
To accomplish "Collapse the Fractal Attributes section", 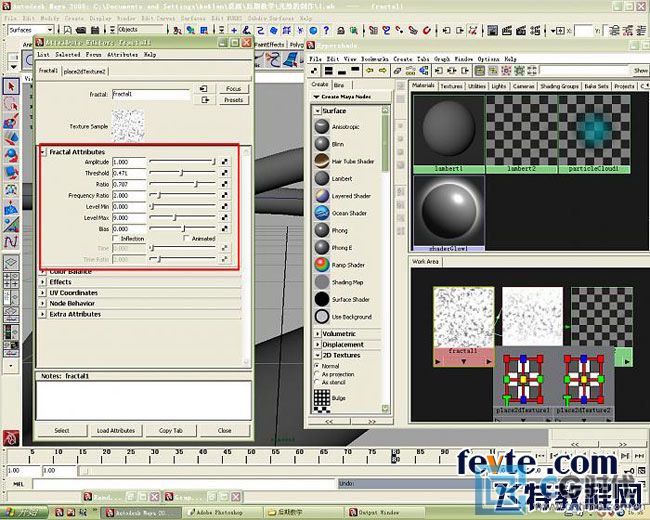I will (44, 152).
